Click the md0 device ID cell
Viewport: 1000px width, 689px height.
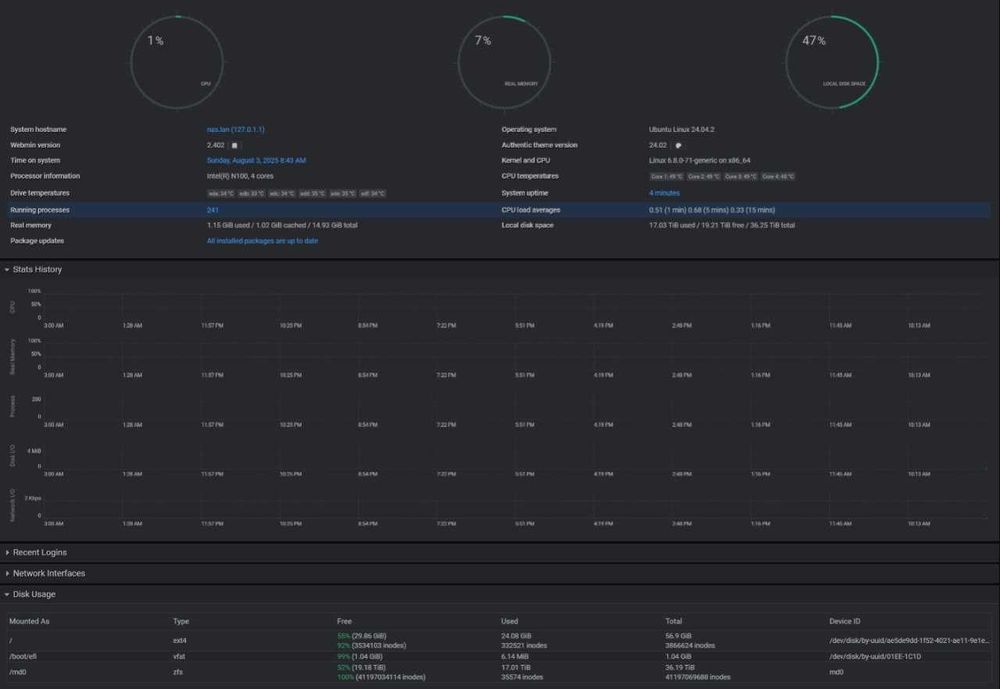point(836,672)
